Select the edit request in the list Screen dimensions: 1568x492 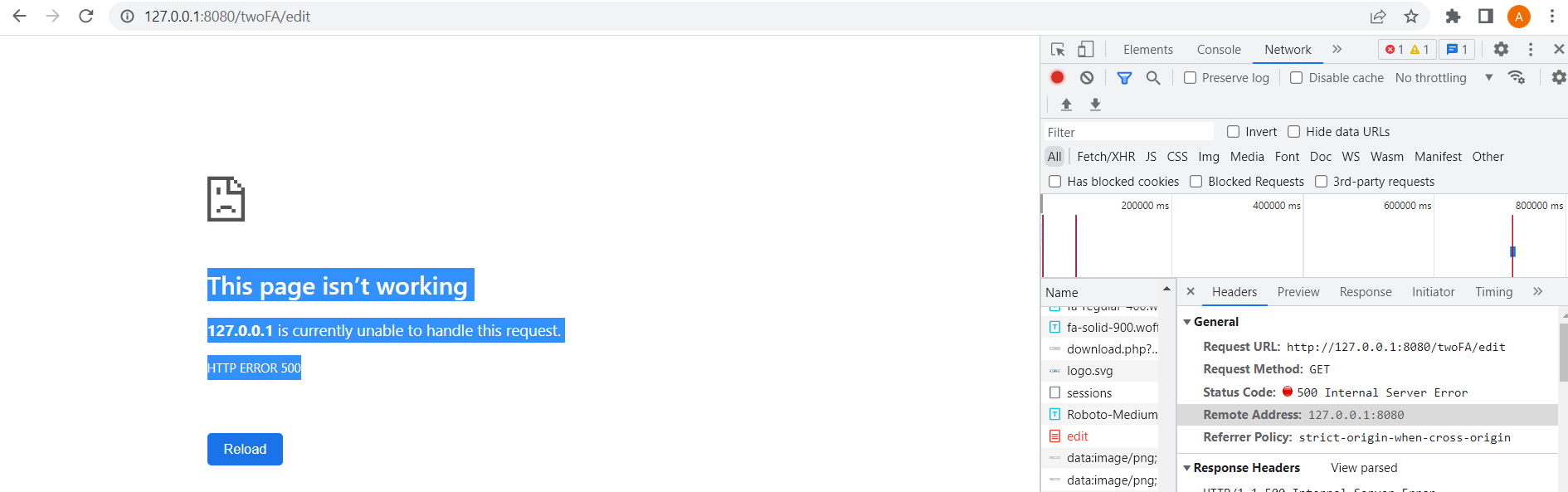click(1077, 436)
